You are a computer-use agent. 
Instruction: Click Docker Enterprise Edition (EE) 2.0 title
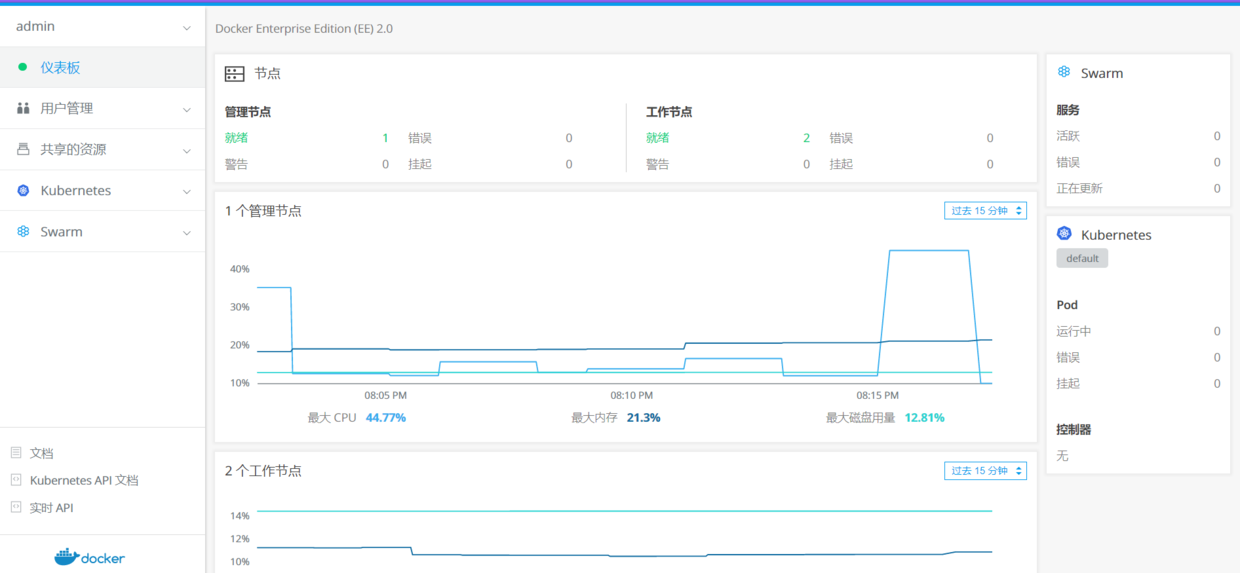point(304,29)
